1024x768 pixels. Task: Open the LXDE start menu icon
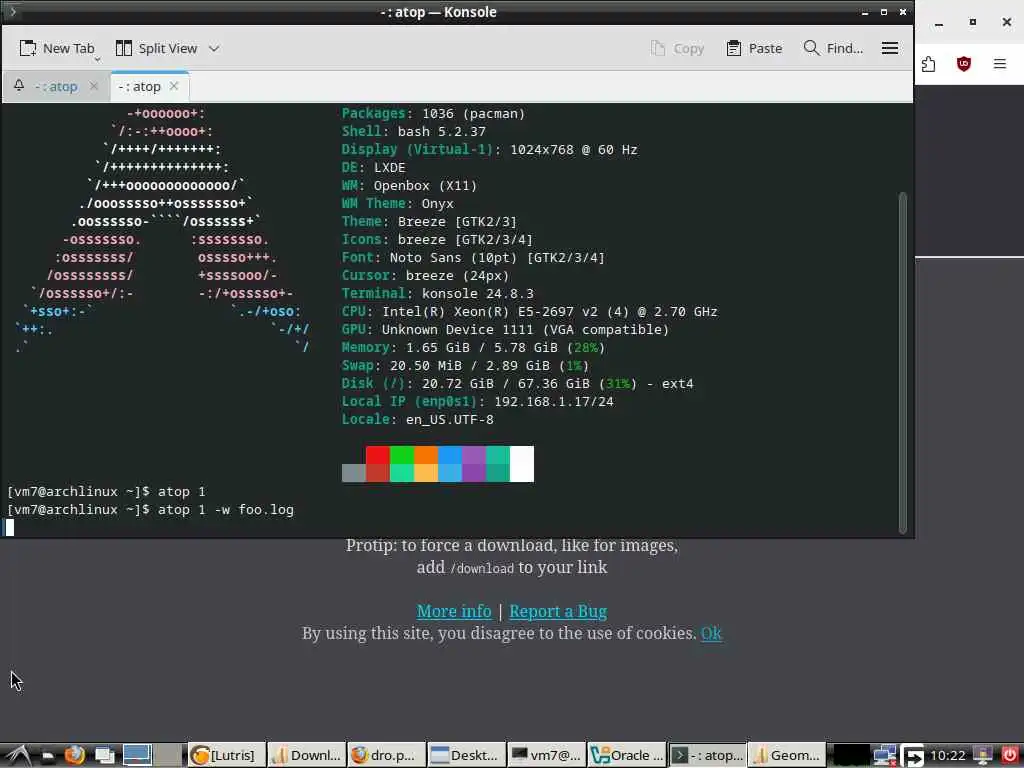pyautogui.click(x=18, y=756)
